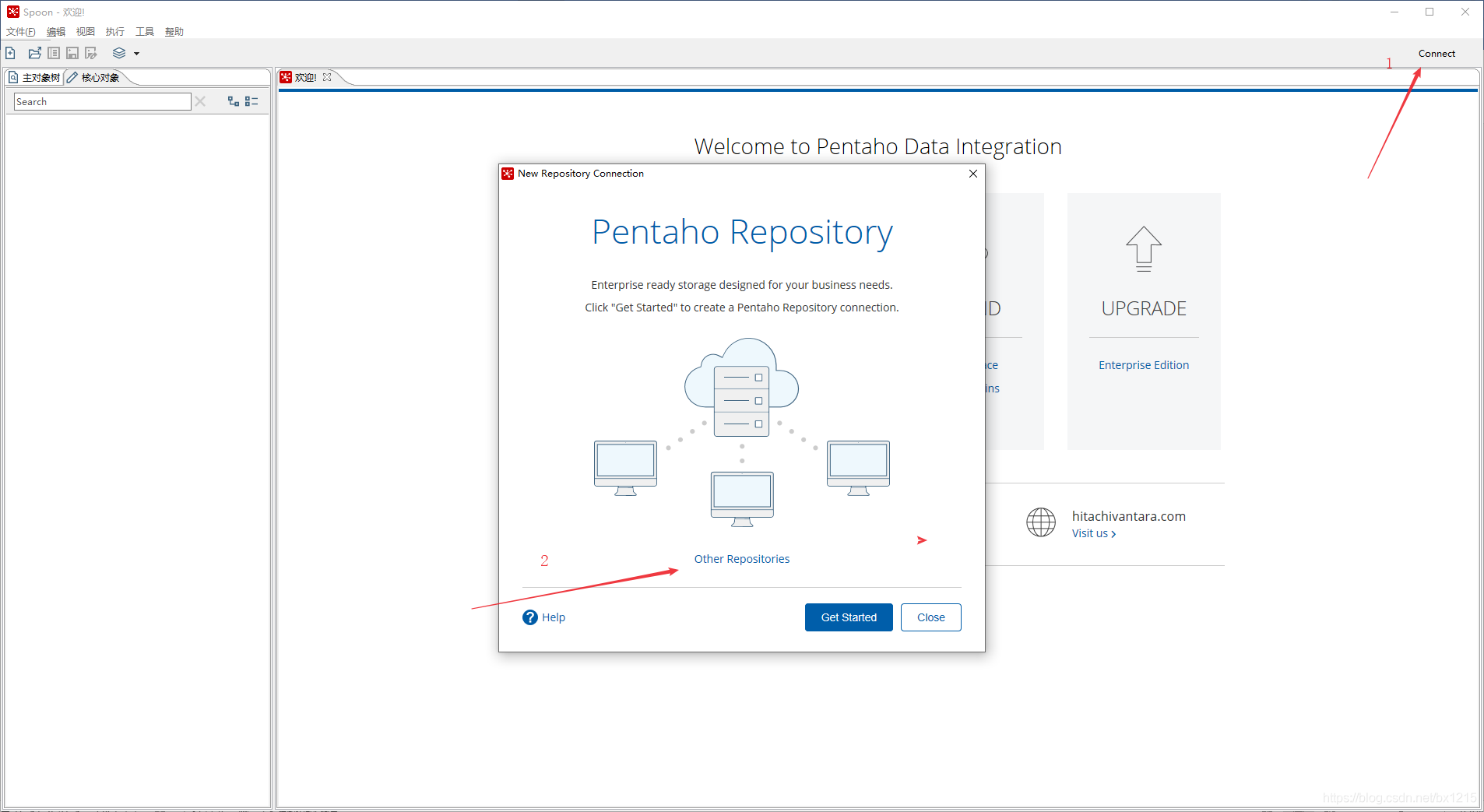Select the Get Started button
Viewport: 1484px width, 812px height.
coord(849,617)
